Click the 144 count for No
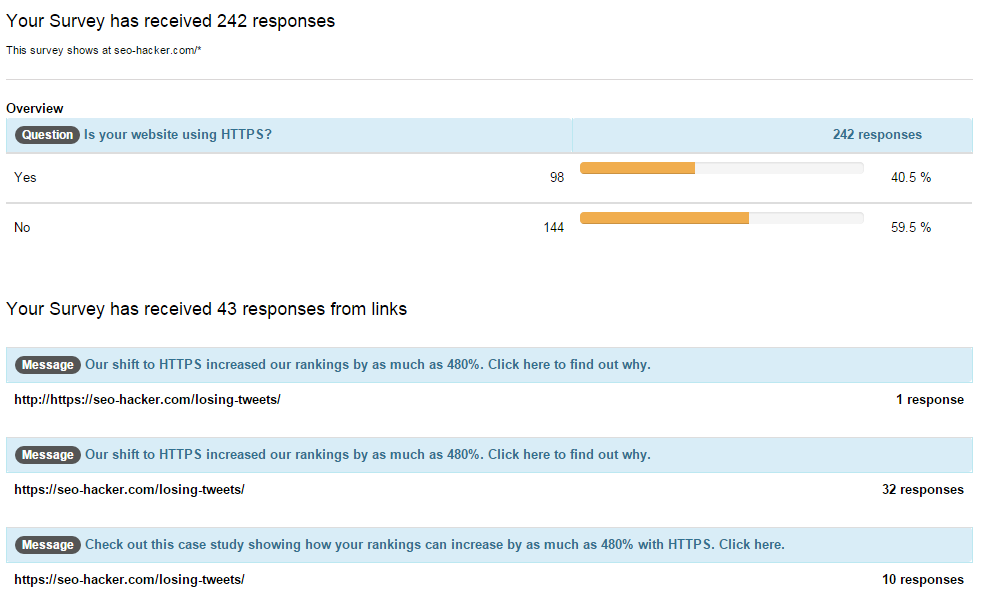This screenshot has height=611, width=982. [553, 227]
